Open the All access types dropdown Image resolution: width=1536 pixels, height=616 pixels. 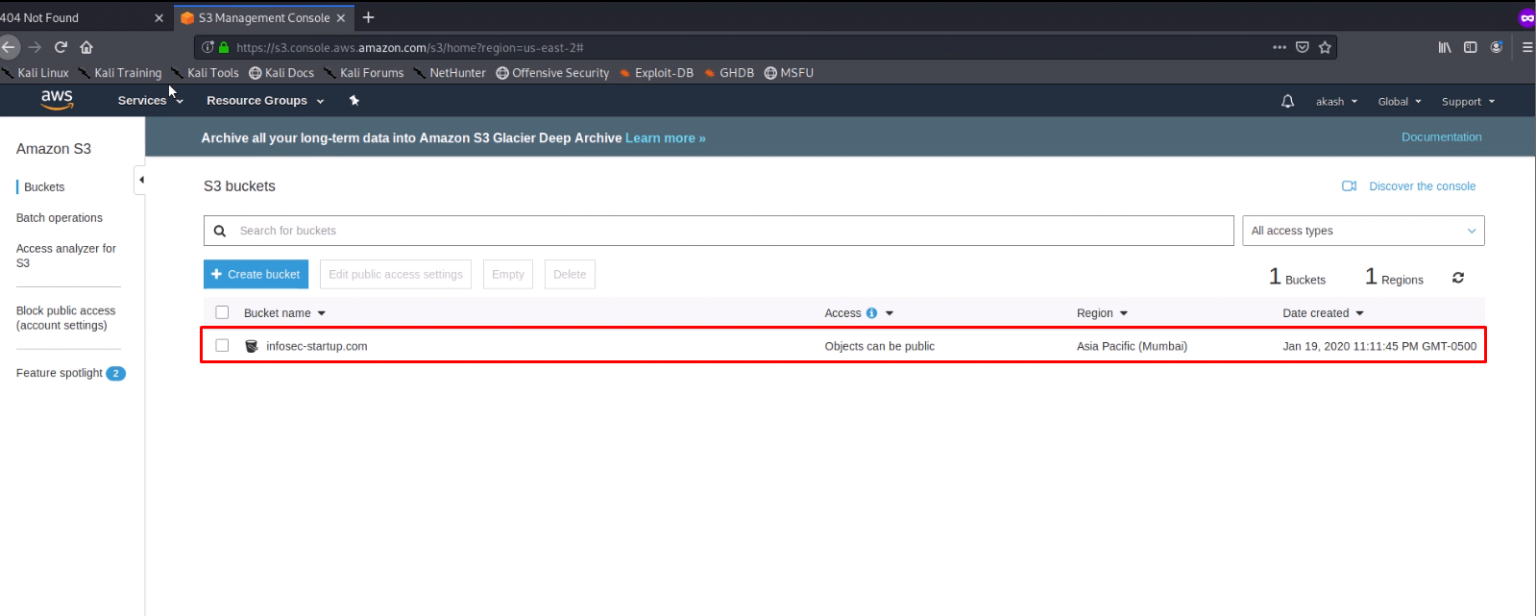[1363, 230]
